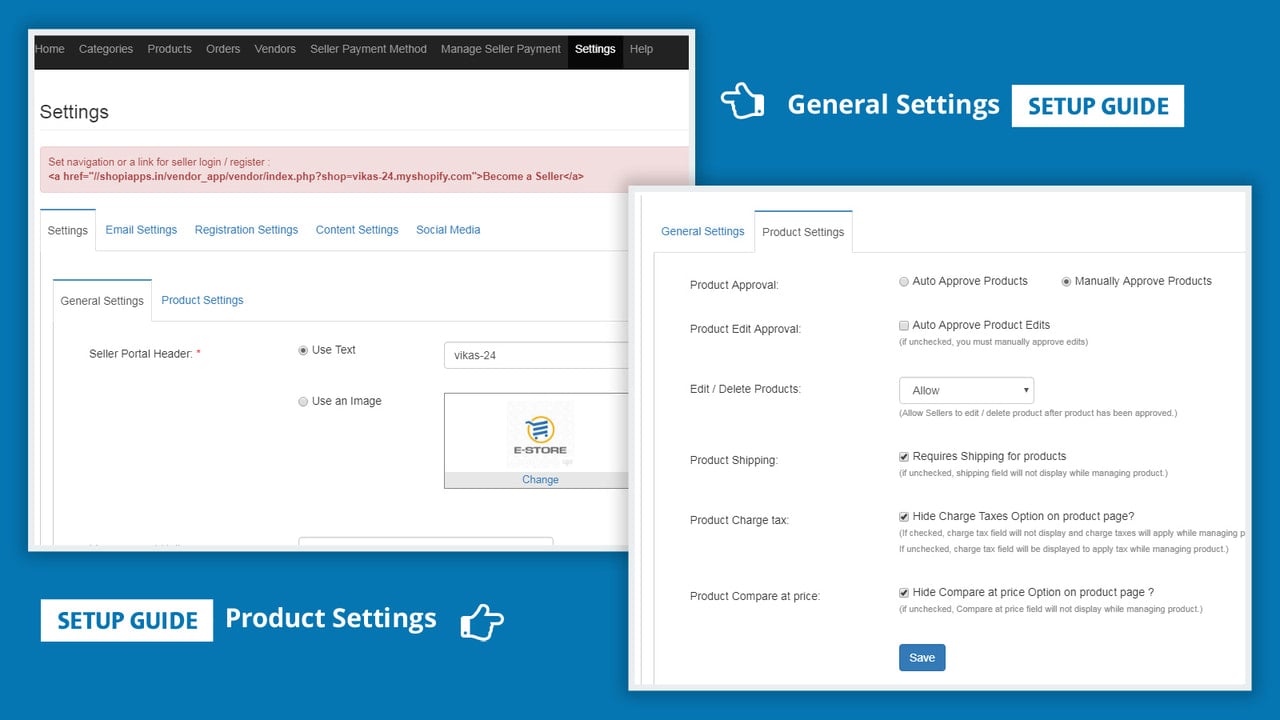
Task: Select the Use an Image radio button
Action: 303,401
